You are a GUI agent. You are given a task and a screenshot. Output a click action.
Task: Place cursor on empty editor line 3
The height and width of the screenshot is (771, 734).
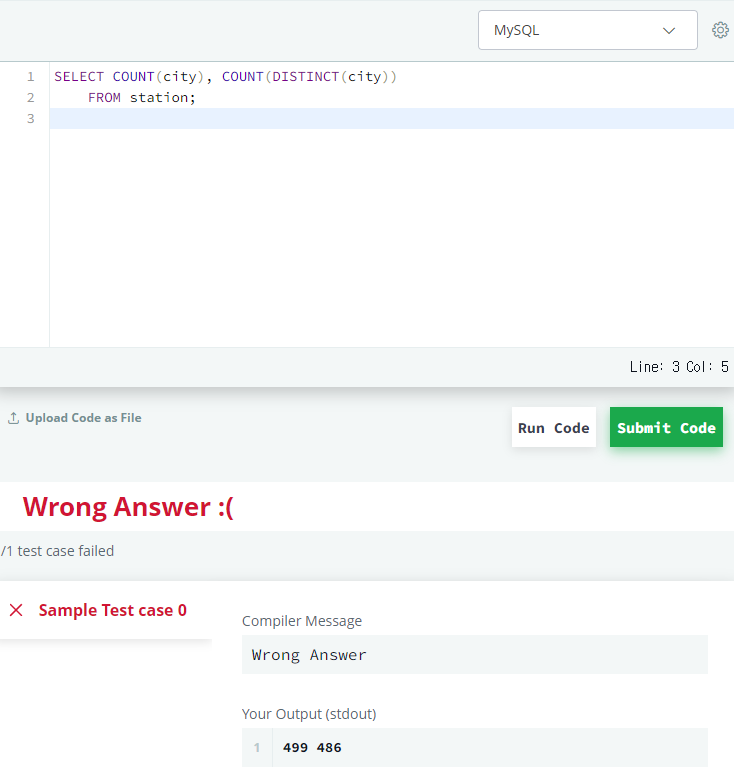(391, 119)
